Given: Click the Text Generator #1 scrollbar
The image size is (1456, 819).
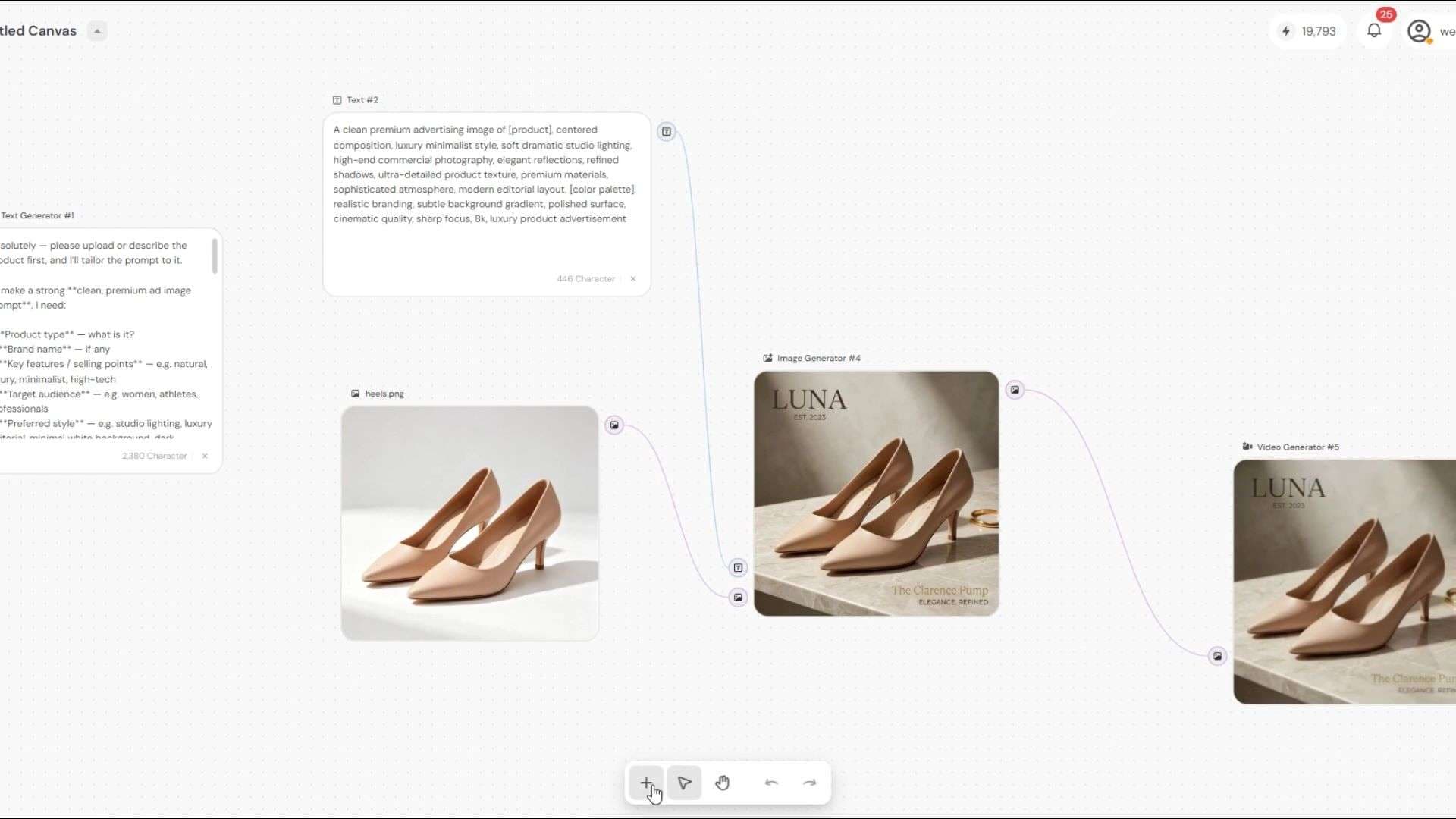Looking at the screenshot, I should click(215, 256).
